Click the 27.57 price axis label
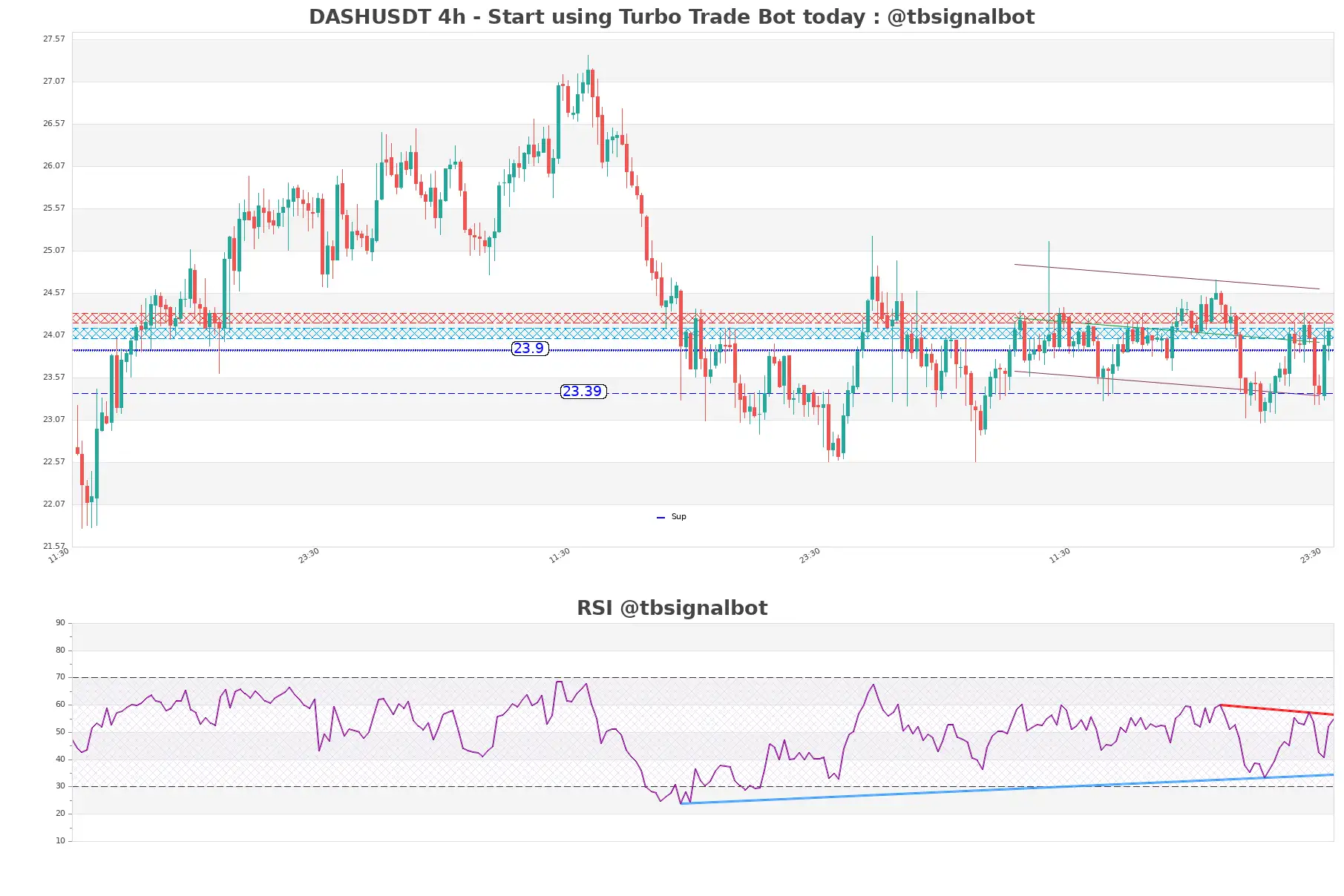 pyautogui.click(x=53, y=39)
